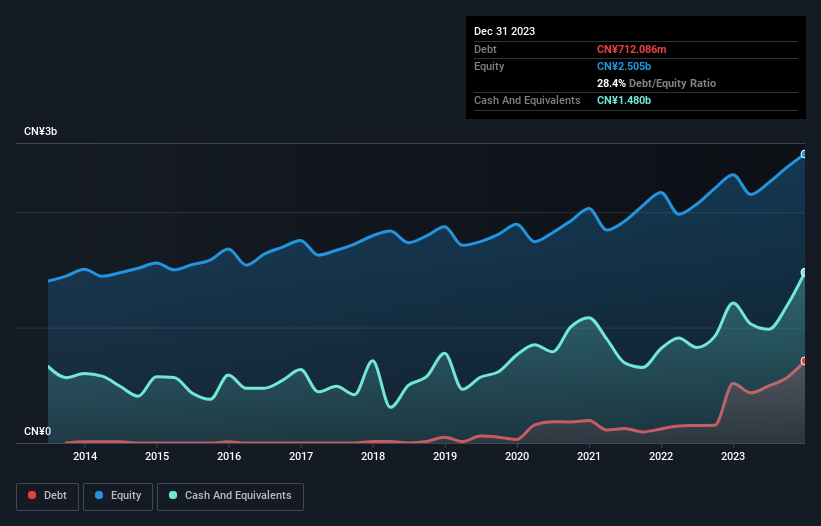Toggle Cash And Equivalents legend button
The image size is (821, 526).
tap(230, 496)
